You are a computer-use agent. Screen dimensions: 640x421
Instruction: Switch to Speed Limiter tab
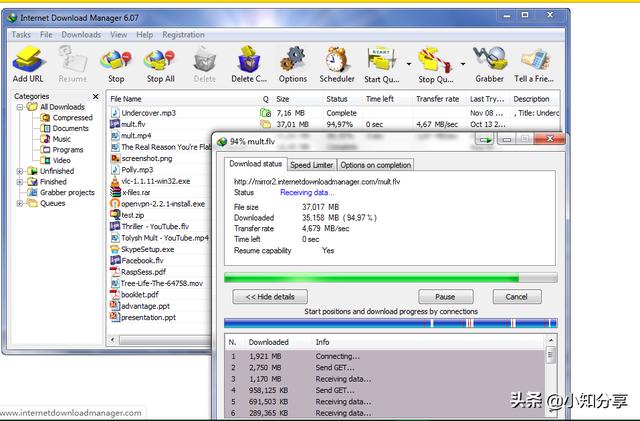click(x=311, y=165)
